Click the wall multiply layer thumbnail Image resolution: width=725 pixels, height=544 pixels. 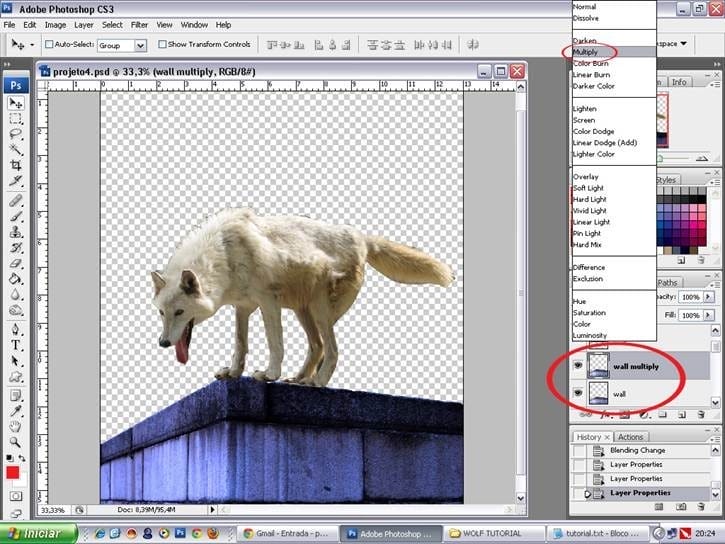tap(598, 366)
